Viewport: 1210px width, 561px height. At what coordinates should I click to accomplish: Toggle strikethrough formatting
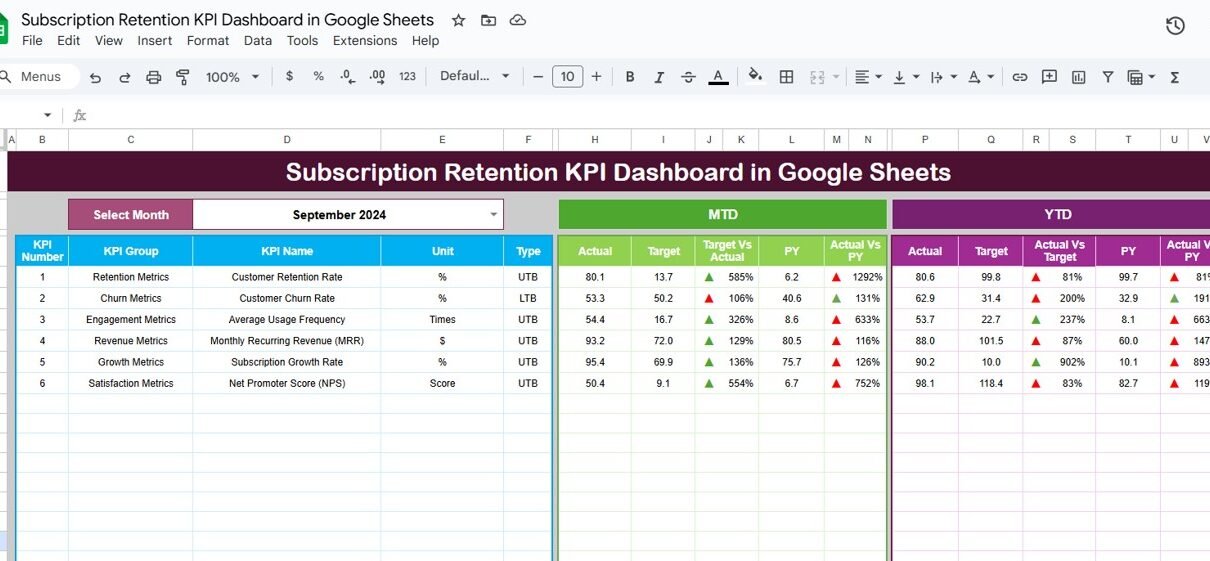pos(689,77)
